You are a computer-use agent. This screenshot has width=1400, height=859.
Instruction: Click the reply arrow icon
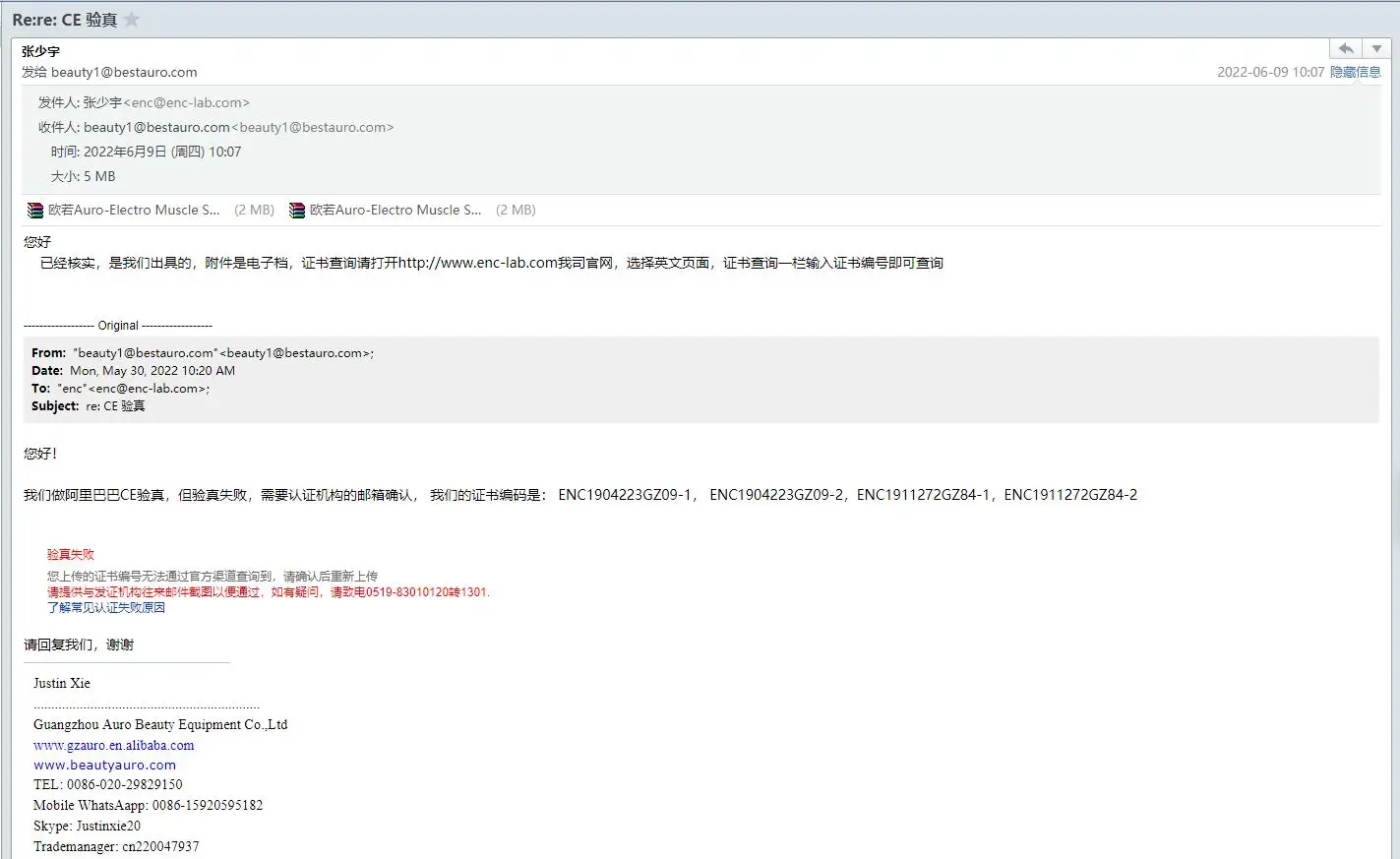(1346, 48)
